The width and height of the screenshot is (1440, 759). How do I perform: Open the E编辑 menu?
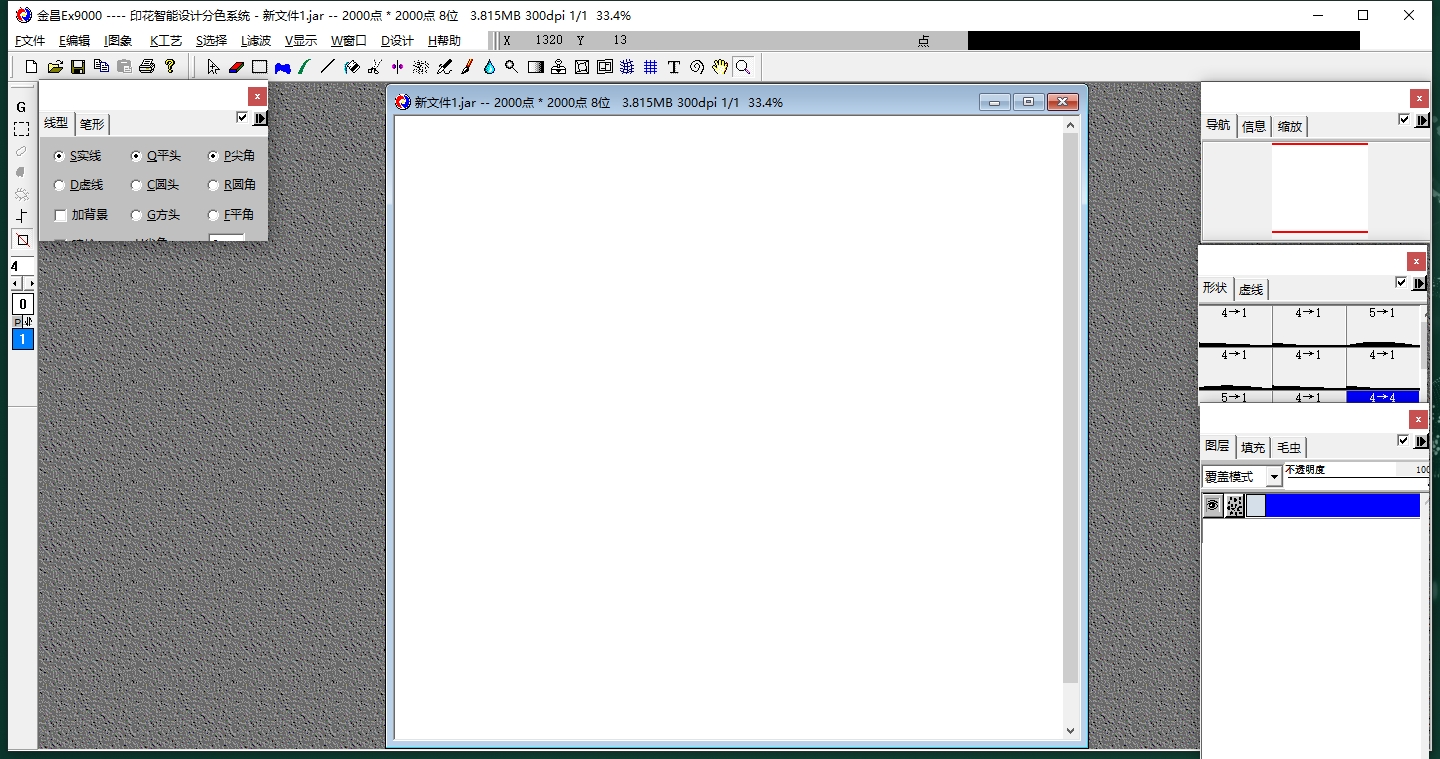click(x=74, y=41)
